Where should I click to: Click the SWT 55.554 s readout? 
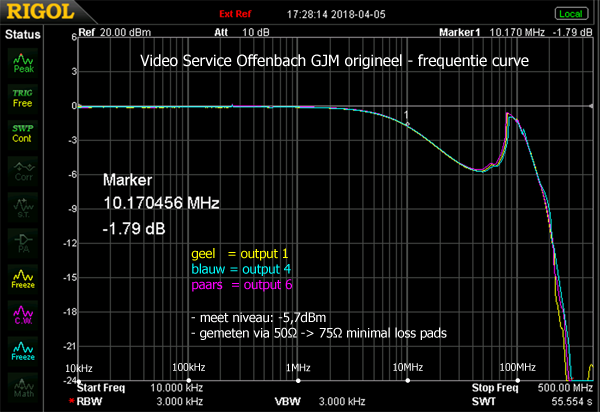point(532,401)
